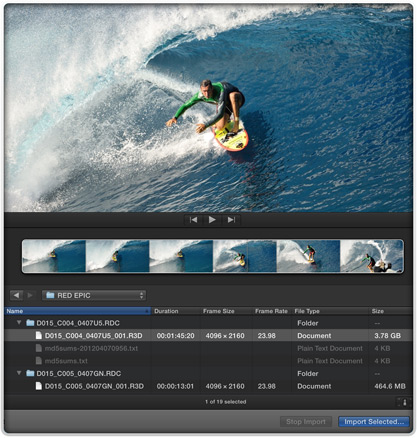Click the last filmstrip thumbnail frame

372,256
